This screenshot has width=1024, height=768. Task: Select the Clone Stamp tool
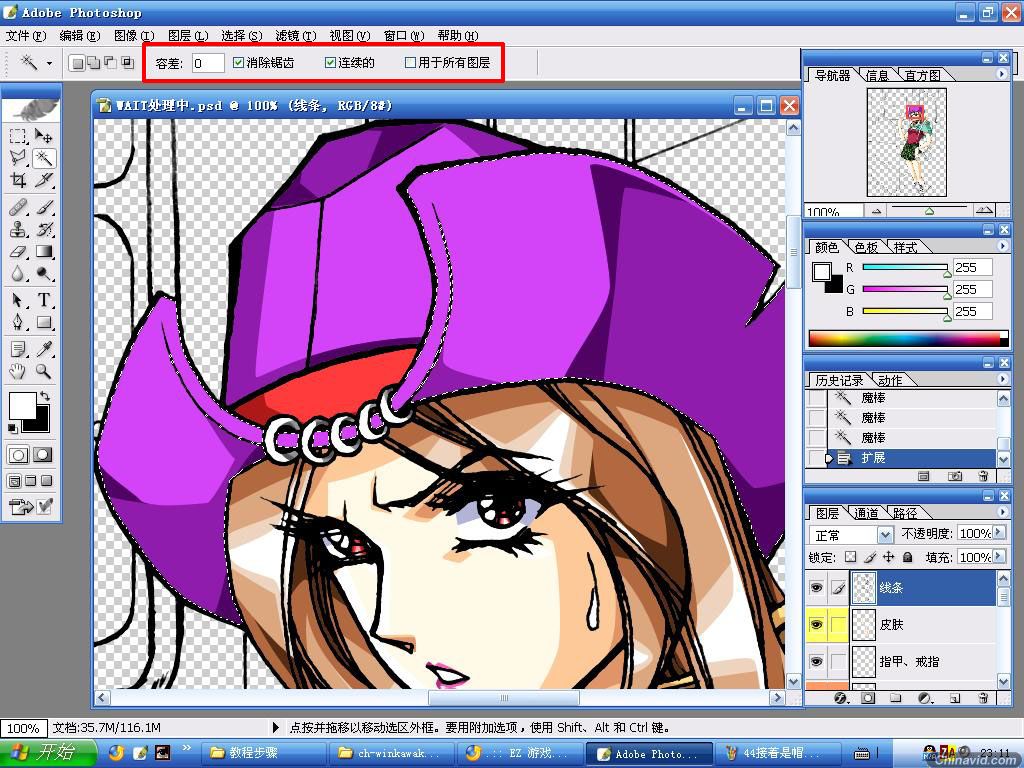(18, 229)
